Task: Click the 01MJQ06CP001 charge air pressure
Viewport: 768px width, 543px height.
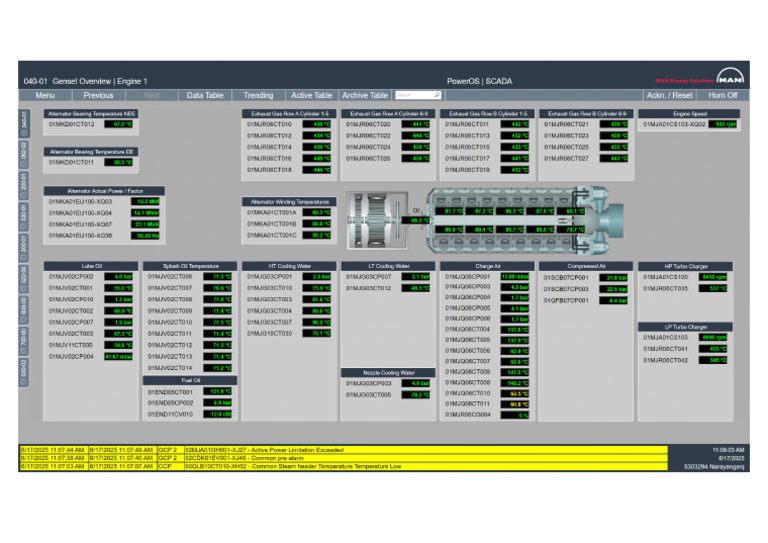Action: 515,277
